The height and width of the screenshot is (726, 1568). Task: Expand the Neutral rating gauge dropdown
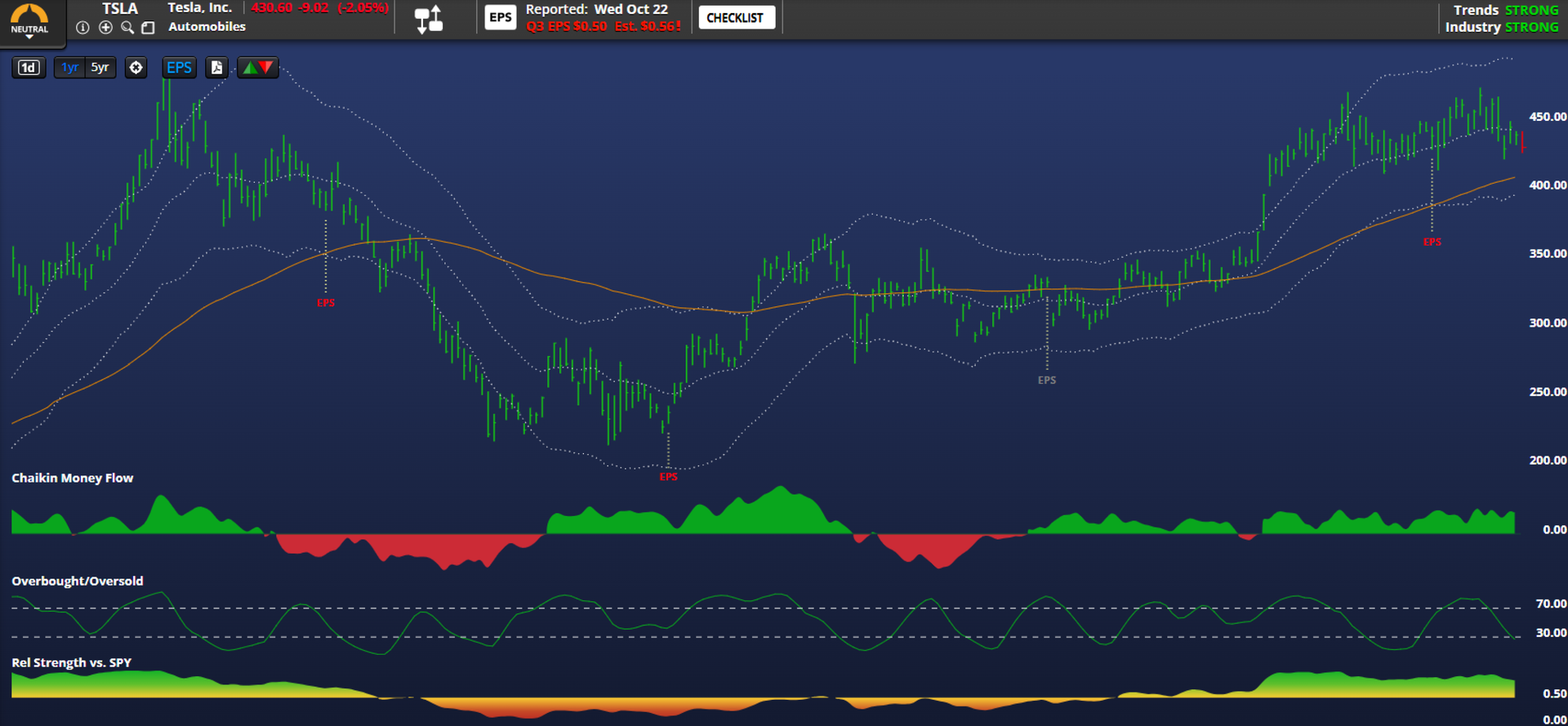pyautogui.click(x=29, y=21)
